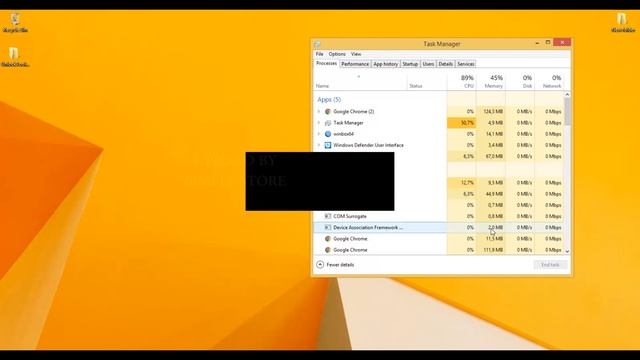The width and height of the screenshot is (640, 360).
Task: Select the COM Surrogate row
Action: [x=439, y=216]
